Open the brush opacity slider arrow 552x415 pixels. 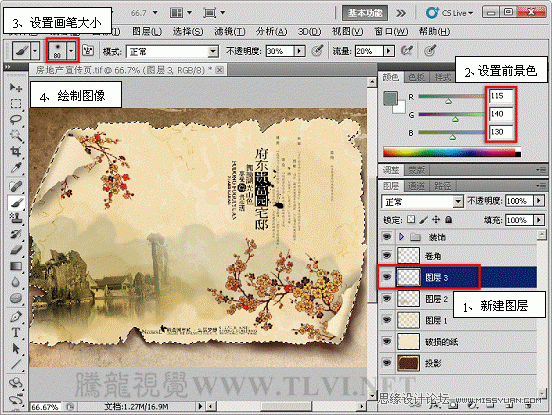click(x=299, y=51)
